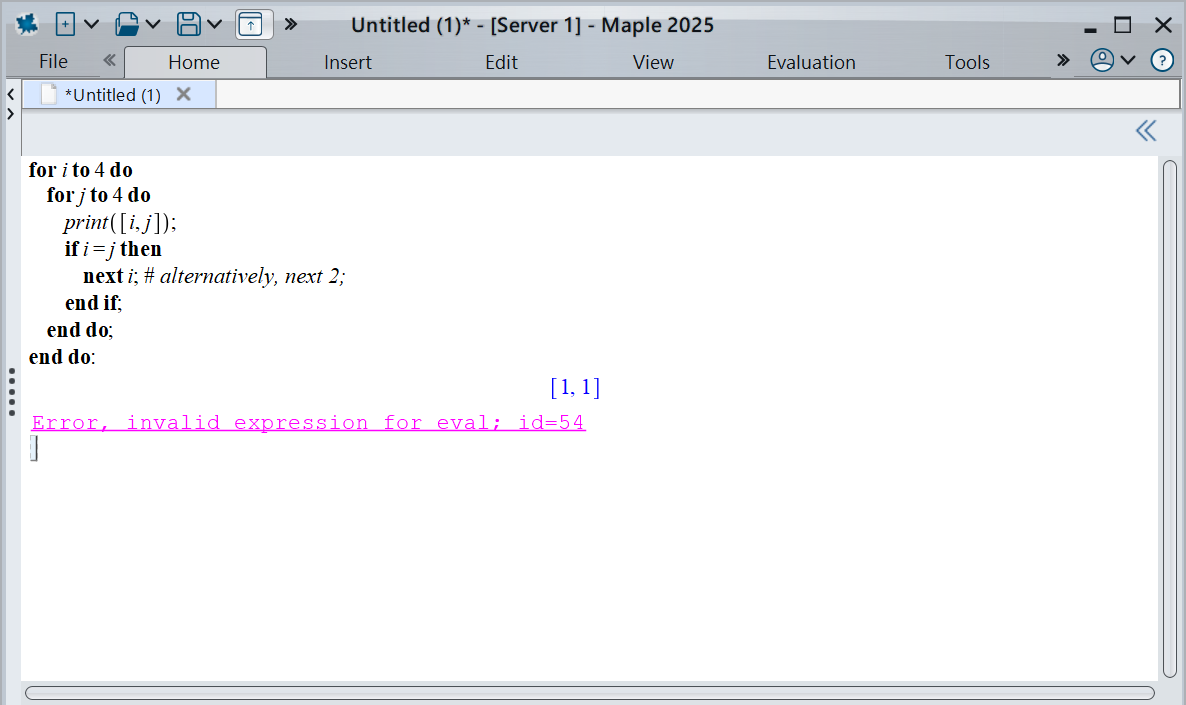Expand the Open file dropdown arrow
This screenshot has height=705, width=1186.
point(153,24)
